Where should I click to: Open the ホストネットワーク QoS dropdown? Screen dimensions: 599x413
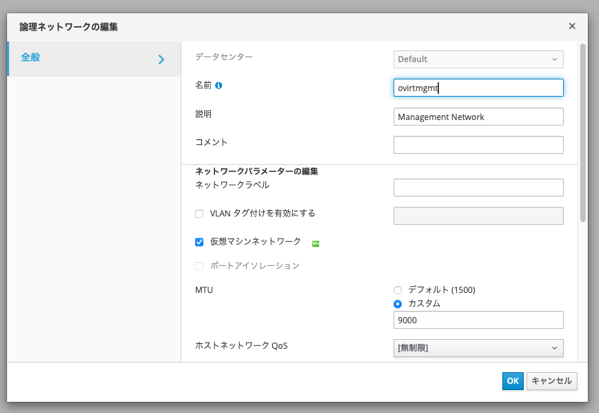[x=478, y=348]
